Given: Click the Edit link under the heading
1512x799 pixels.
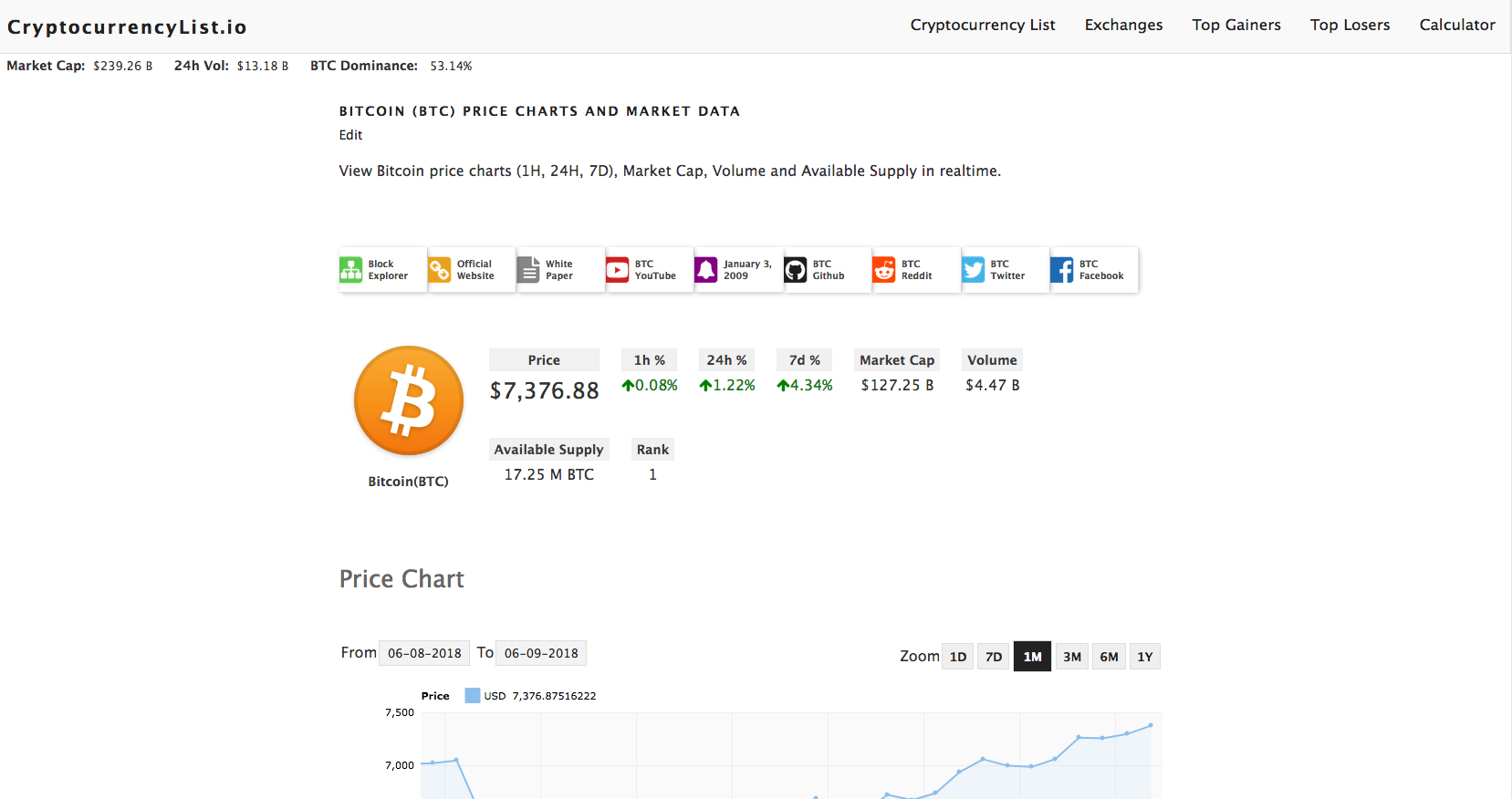Looking at the screenshot, I should tap(350, 135).
